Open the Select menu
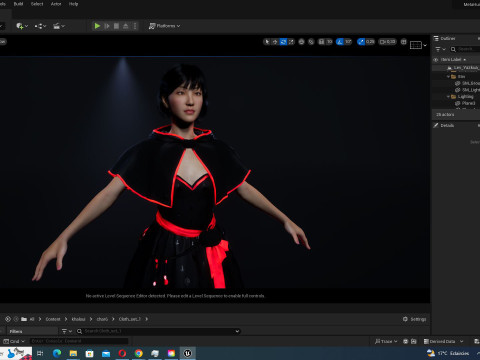The image size is (480, 360). coord(37,4)
